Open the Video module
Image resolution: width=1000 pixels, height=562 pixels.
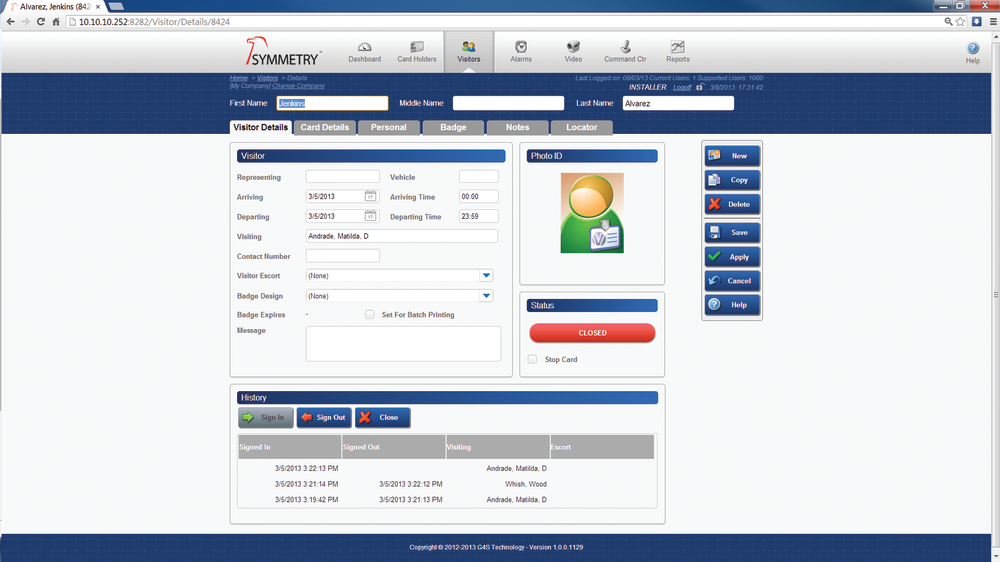[x=573, y=52]
